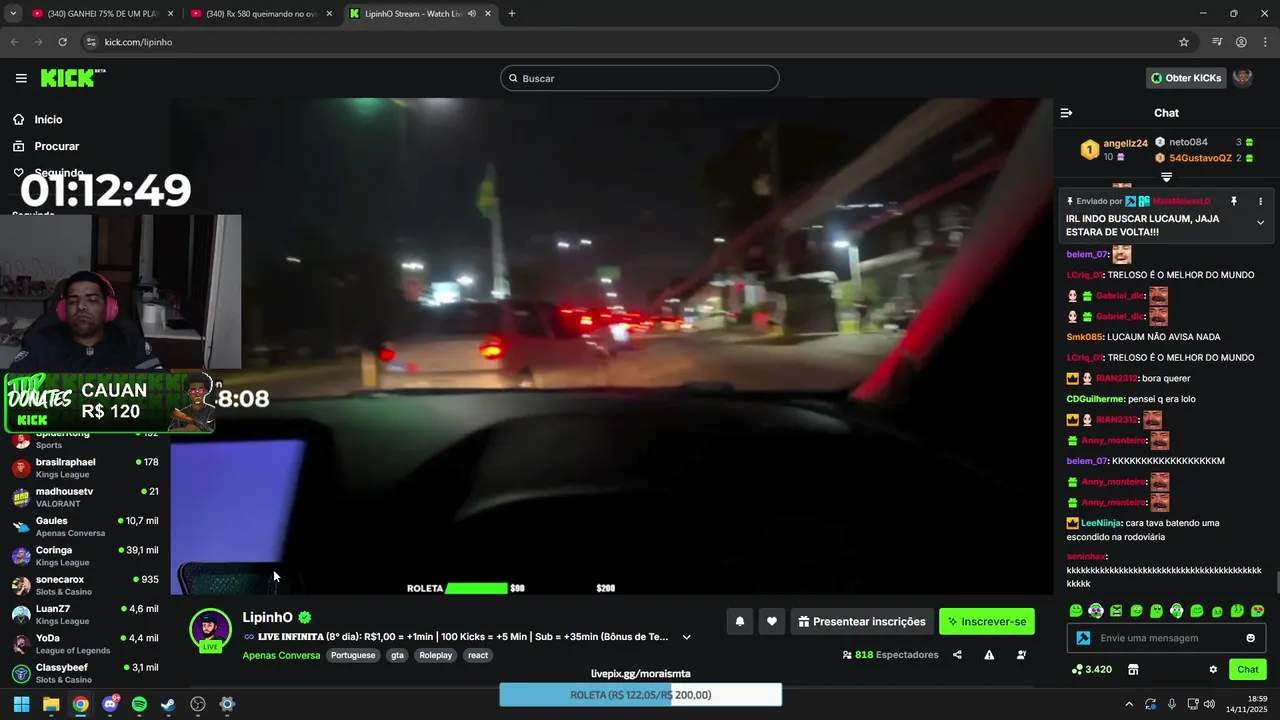Screen dimensions: 1280x720
Task: Click the angeliz24 top gifter name
Action: coord(1125,143)
